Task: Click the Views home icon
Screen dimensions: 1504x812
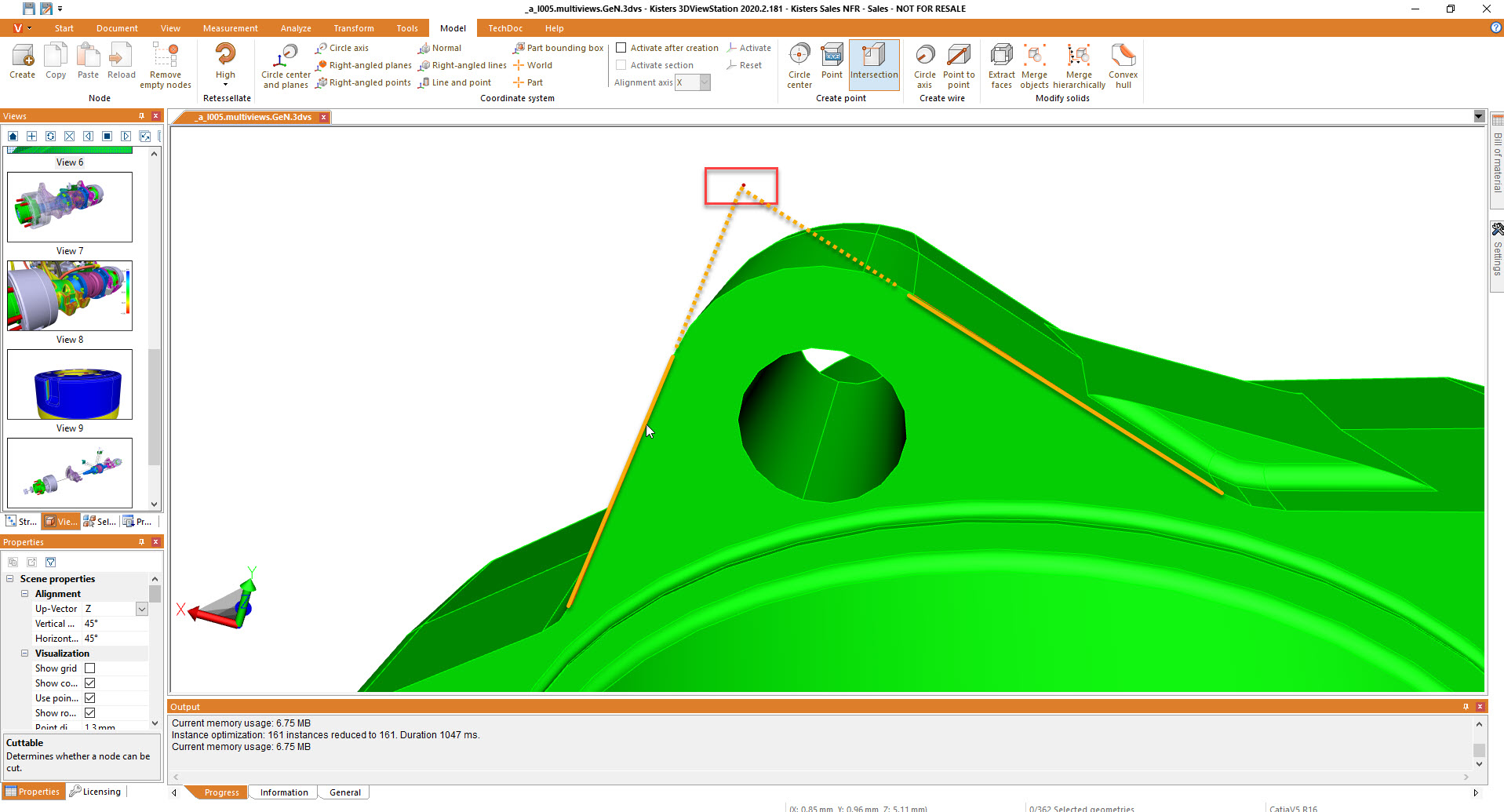Action: [13, 136]
